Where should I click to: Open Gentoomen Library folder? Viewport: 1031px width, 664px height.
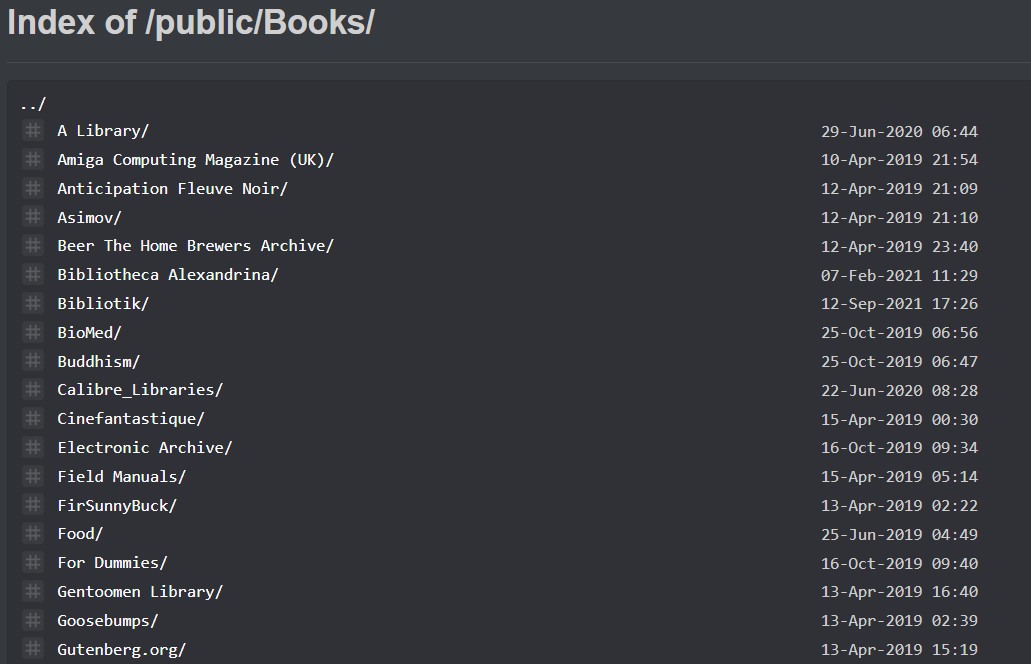click(140, 592)
